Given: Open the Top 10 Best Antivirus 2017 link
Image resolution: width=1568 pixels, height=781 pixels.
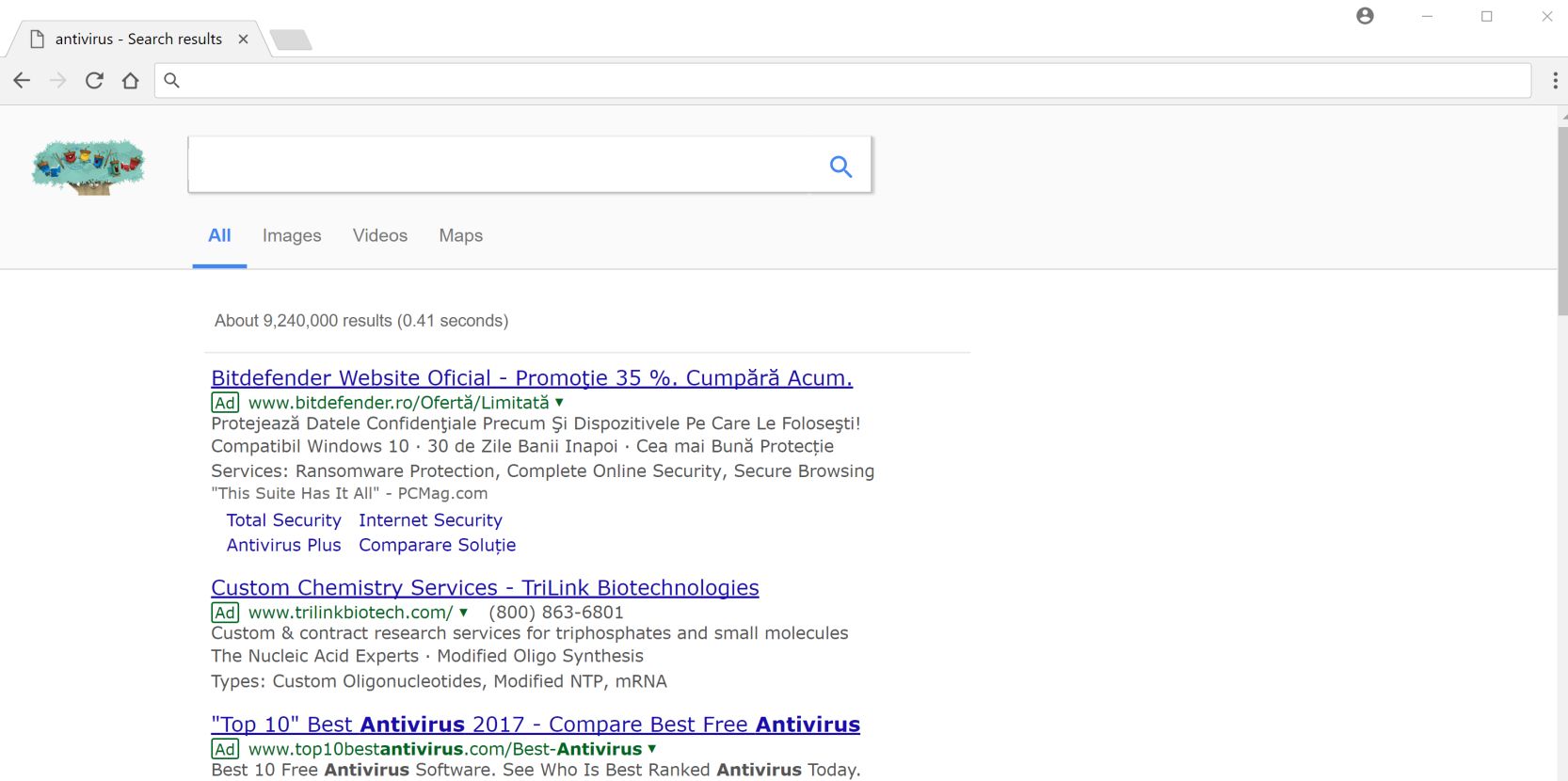Looking at the screenshot, I should tap(536, 725).
